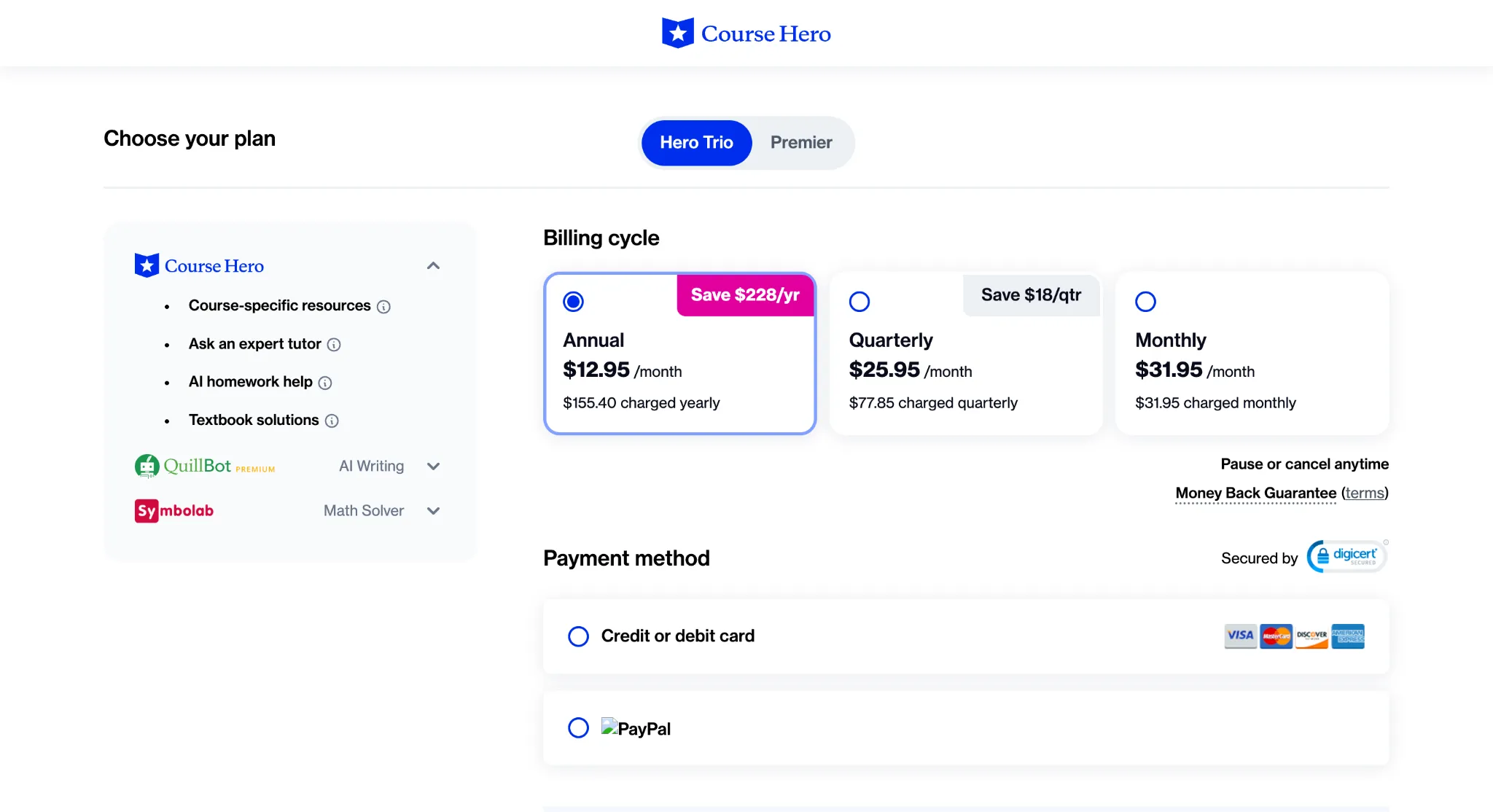Click the Course Hero logo in header

[746, 34]
